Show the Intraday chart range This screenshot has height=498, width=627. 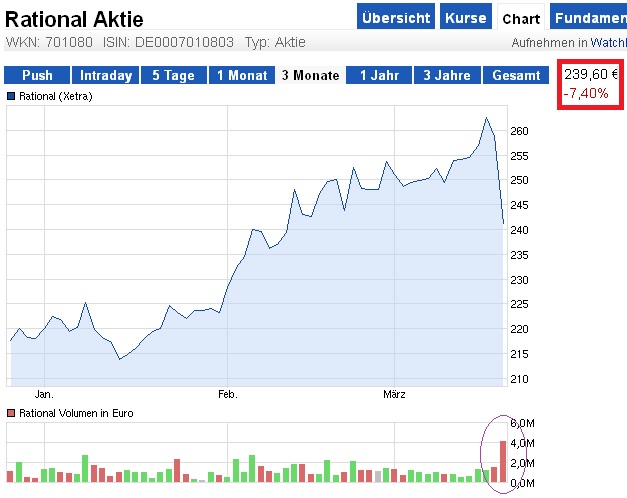105,75
